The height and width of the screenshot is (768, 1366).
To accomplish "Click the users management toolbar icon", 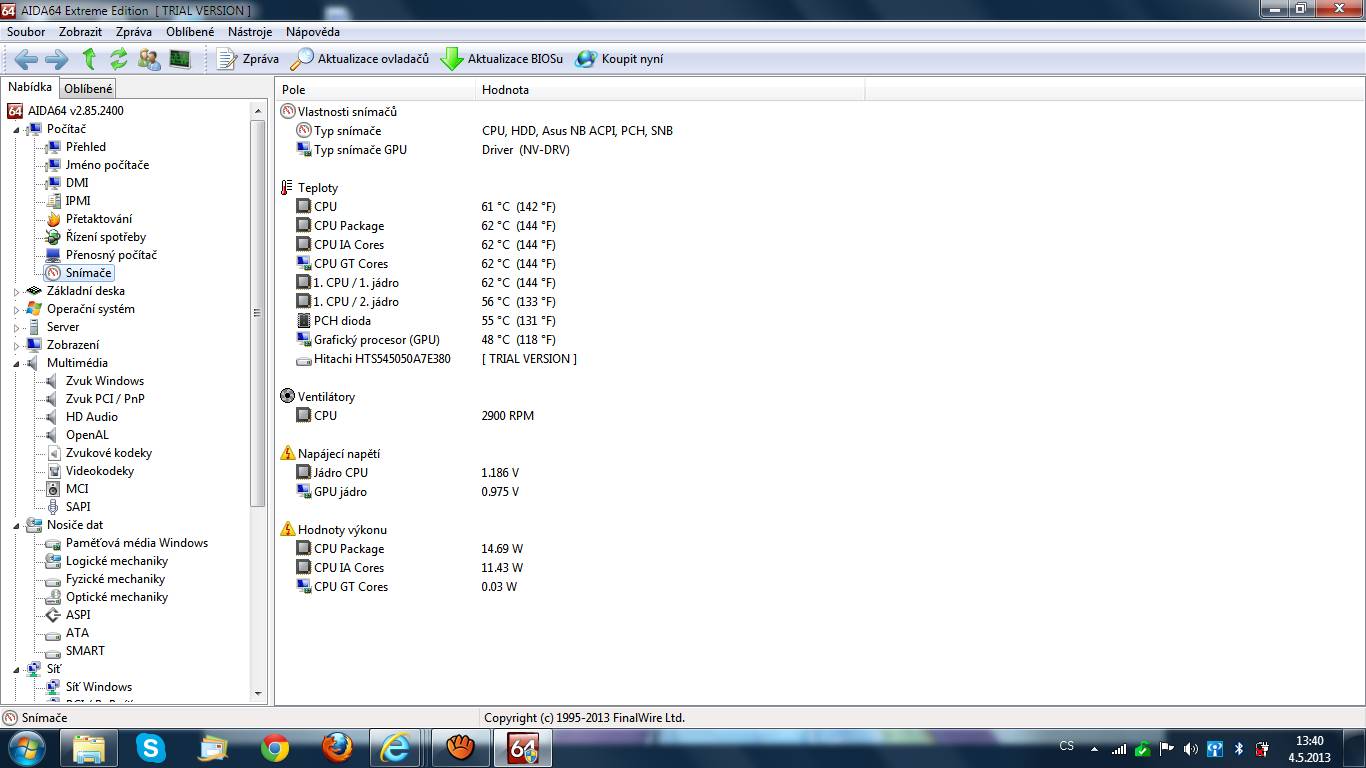I will (x=149, y=59).
